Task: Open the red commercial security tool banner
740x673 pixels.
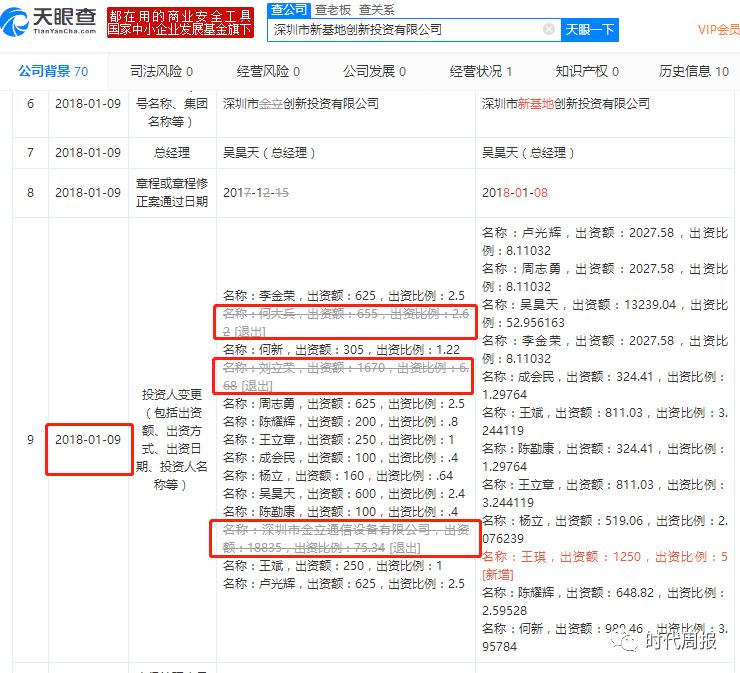Action: click(x=180, y=22)
